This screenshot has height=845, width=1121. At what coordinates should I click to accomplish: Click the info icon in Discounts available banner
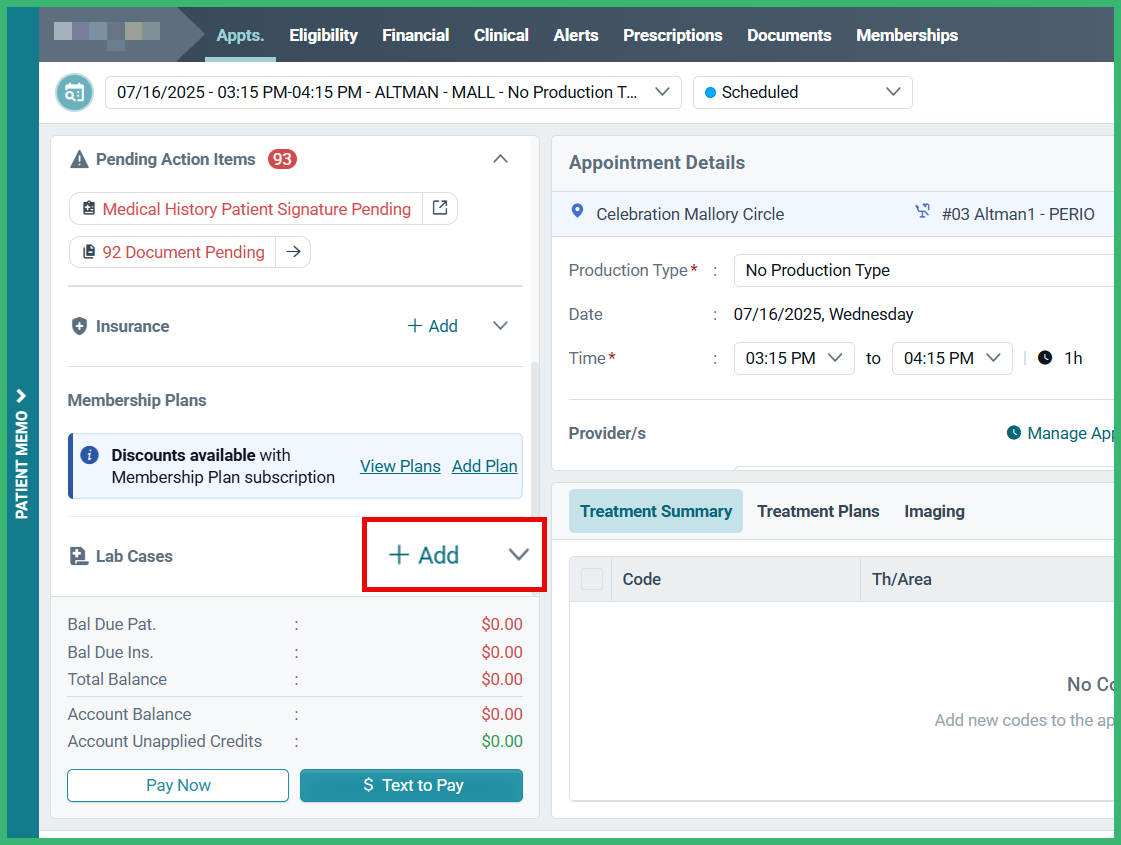click(x=90, y=454)
